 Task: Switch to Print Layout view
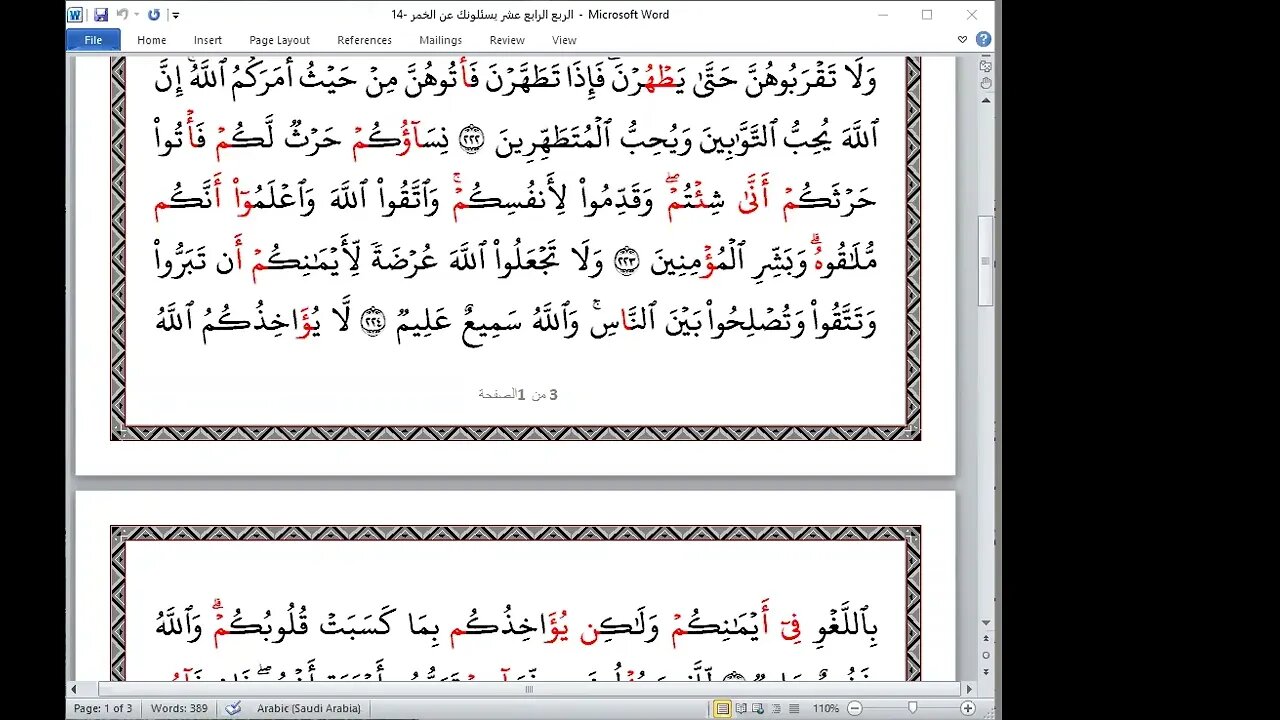click(722, 709)
